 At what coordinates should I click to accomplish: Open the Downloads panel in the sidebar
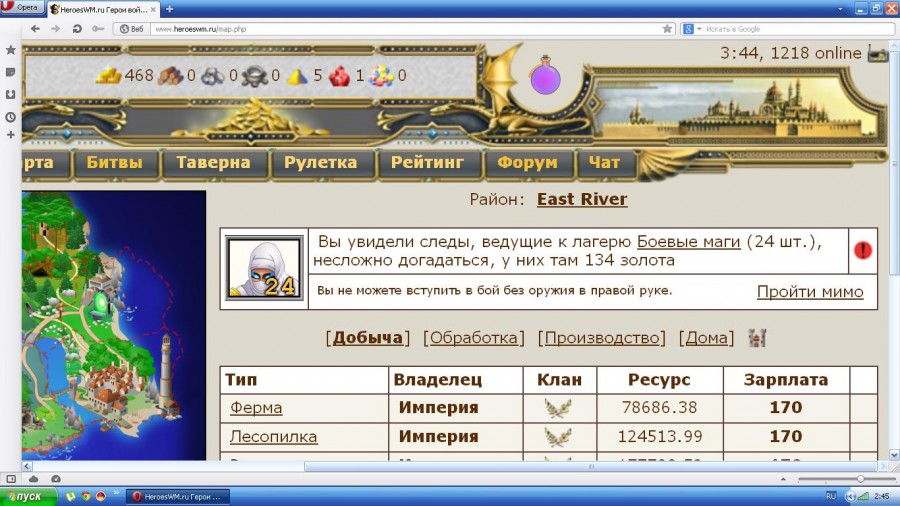[x=10, y=95]
